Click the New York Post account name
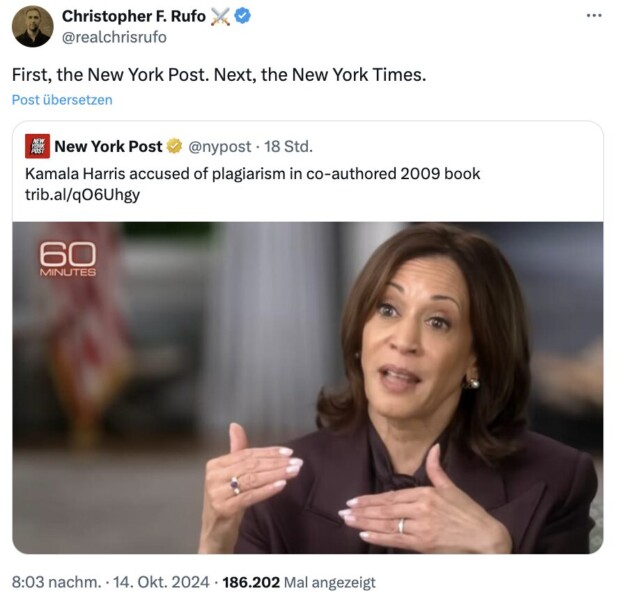Image resolution: width=620 pixels, height=598 pixels. pyautogui.click(x=108, y=146)
